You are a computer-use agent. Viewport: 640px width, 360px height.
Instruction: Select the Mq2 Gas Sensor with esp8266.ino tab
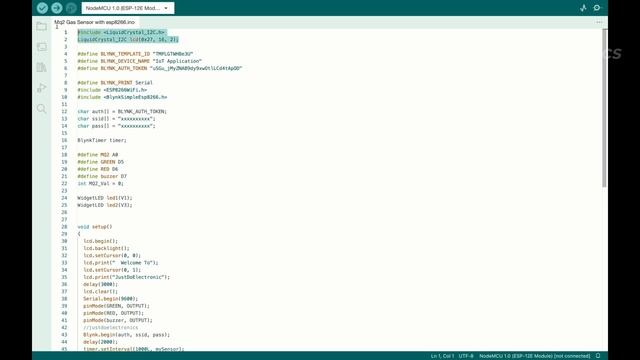click(x=95, y=22)
